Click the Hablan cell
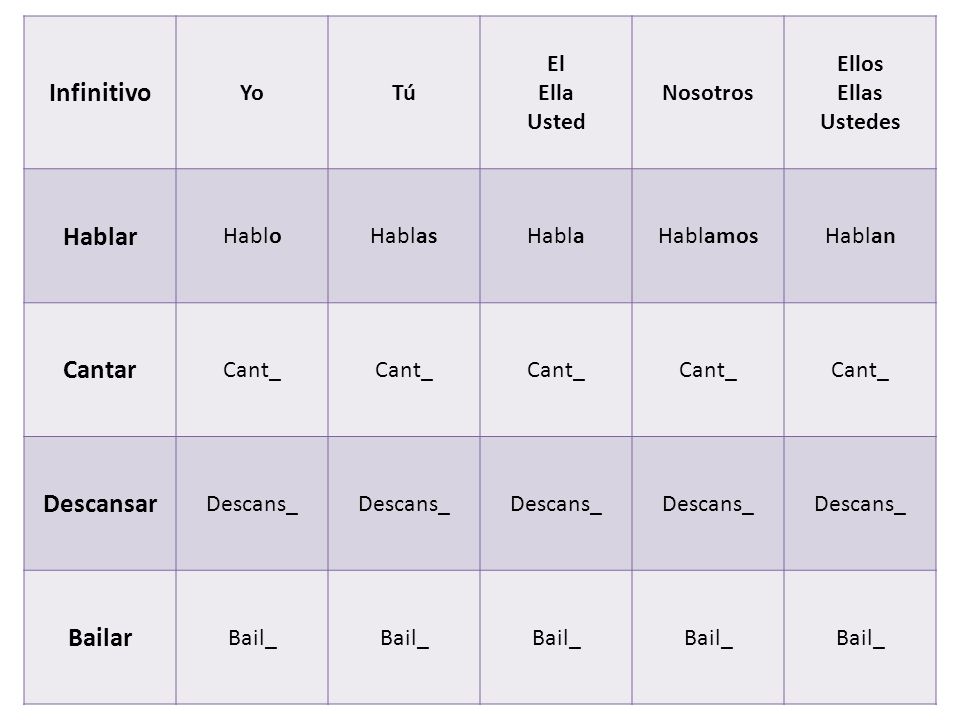 click(x=860, y=236)
